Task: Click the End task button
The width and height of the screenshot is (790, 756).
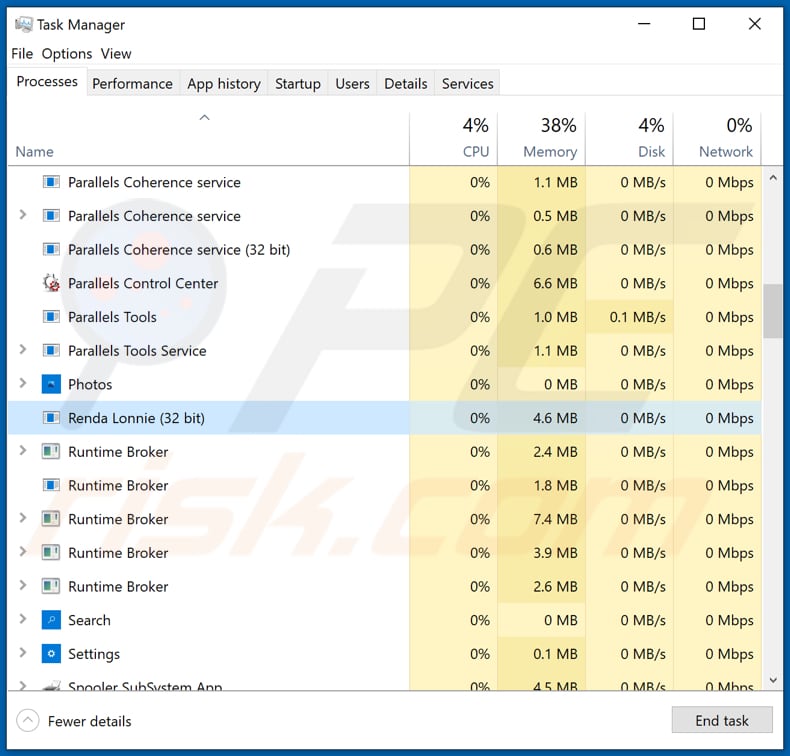Action: [721, 721]
